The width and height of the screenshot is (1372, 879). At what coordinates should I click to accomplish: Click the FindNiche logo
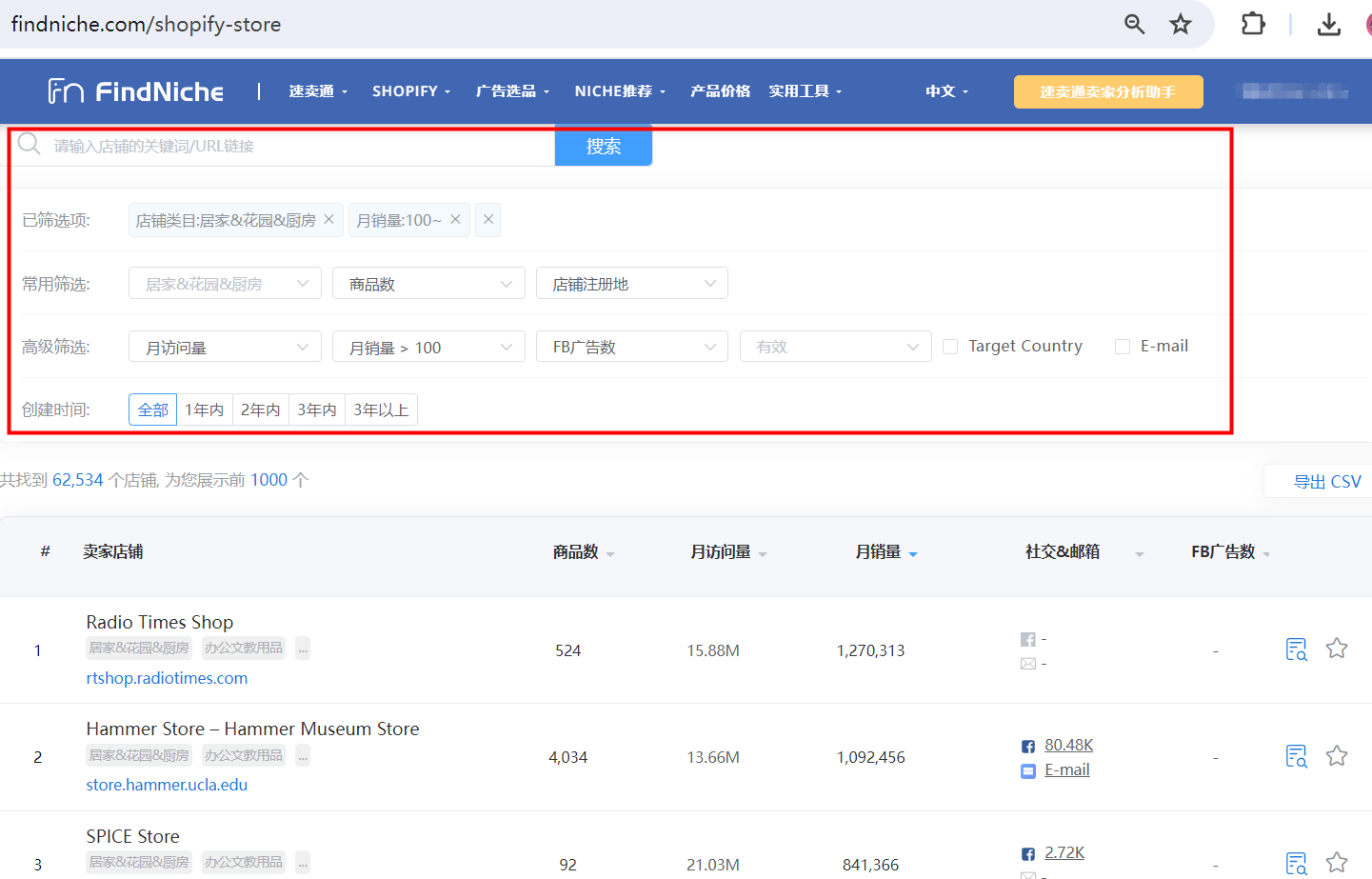(136, 91)
